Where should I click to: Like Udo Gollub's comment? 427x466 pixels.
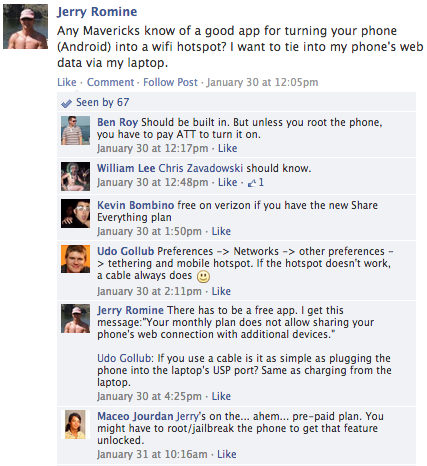[x=221, y=291]
